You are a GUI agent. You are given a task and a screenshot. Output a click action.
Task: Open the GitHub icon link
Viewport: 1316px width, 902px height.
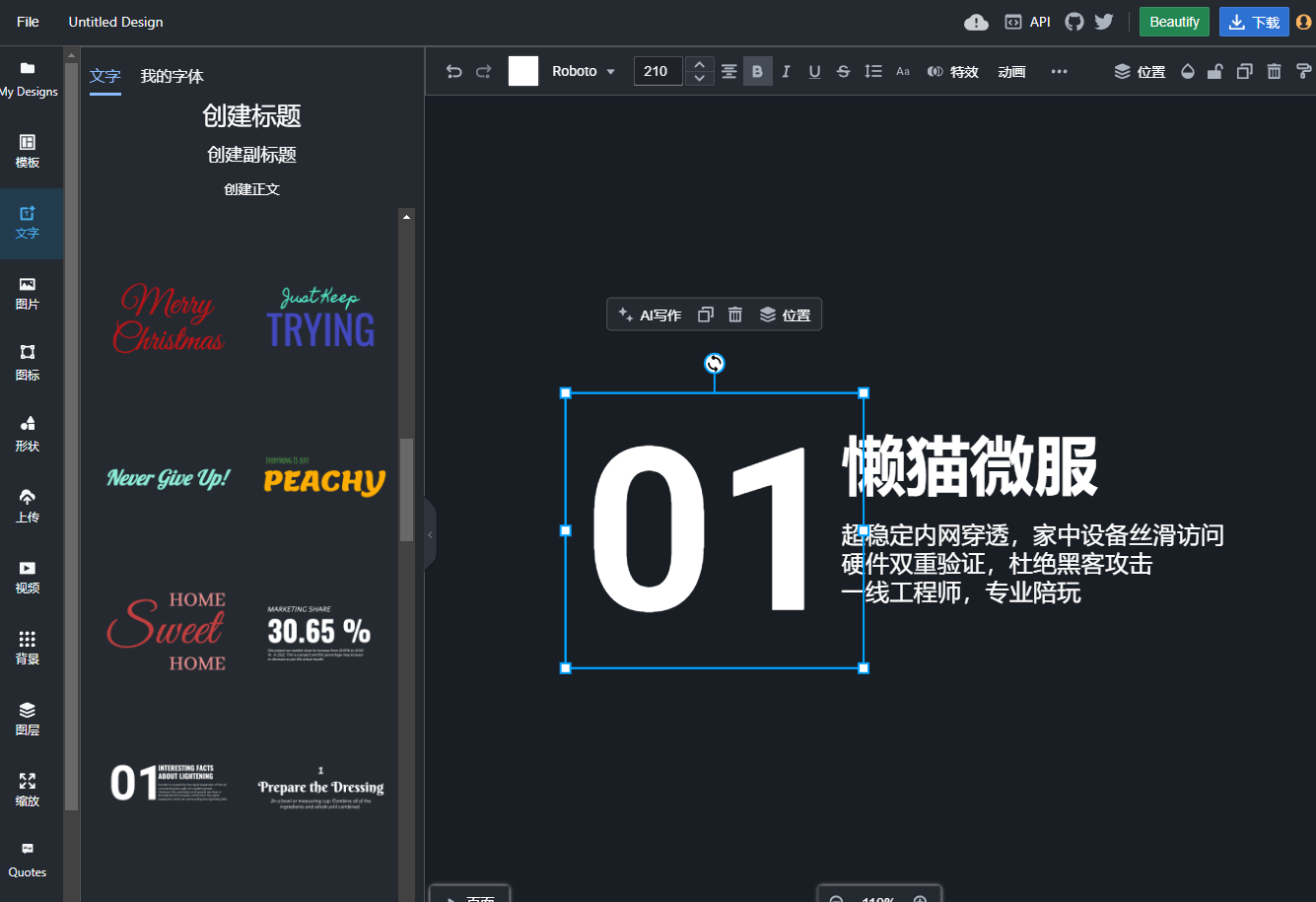1074,22
